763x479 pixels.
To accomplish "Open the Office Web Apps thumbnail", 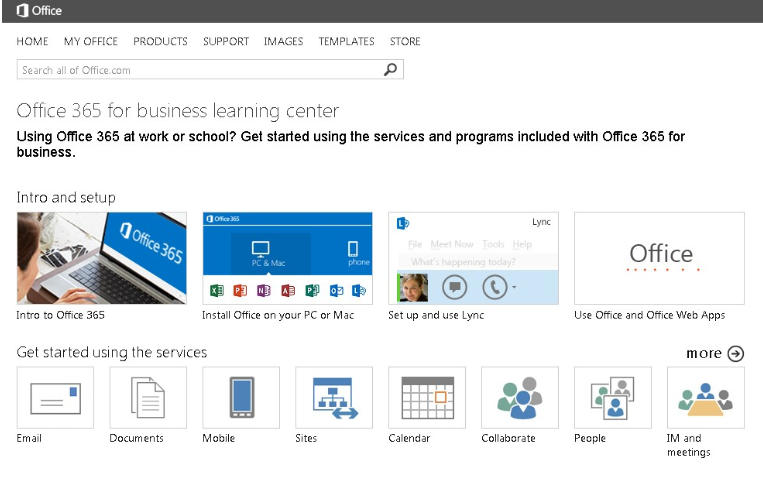I will point(659,258).
